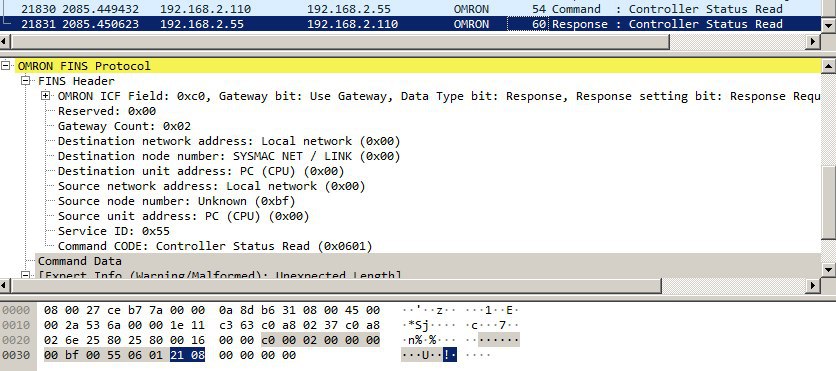Select Source network address field
Screen dimensions: 836x371
click(x=212, y=186)
